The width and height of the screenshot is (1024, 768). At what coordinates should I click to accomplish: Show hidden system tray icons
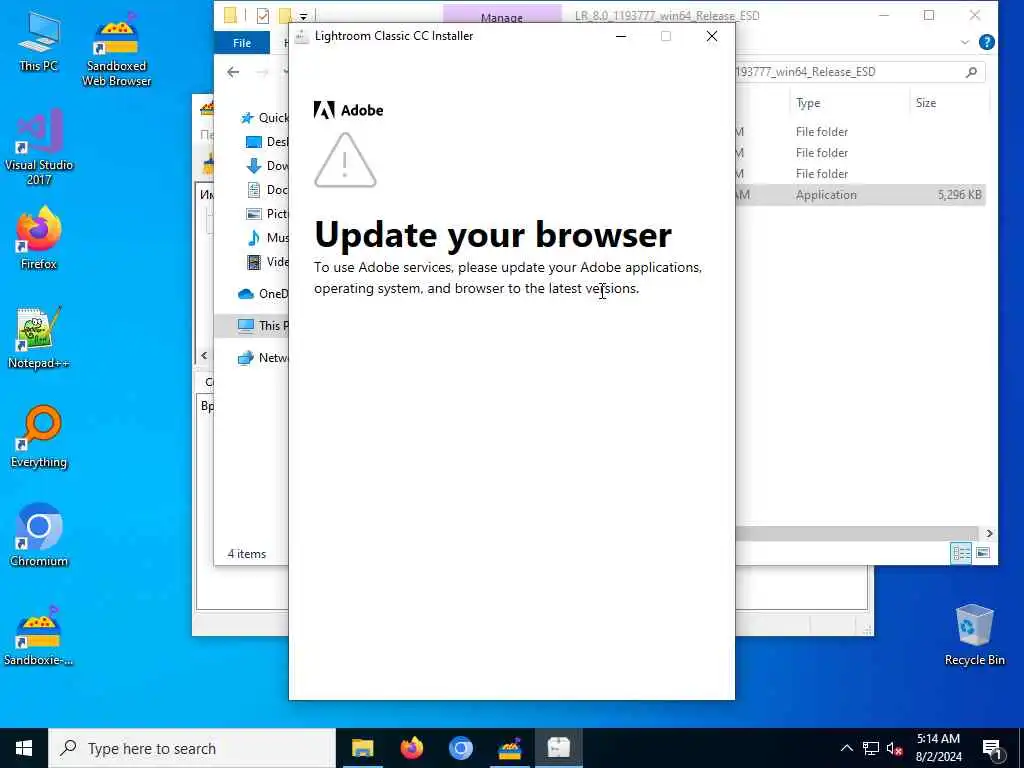846,748
